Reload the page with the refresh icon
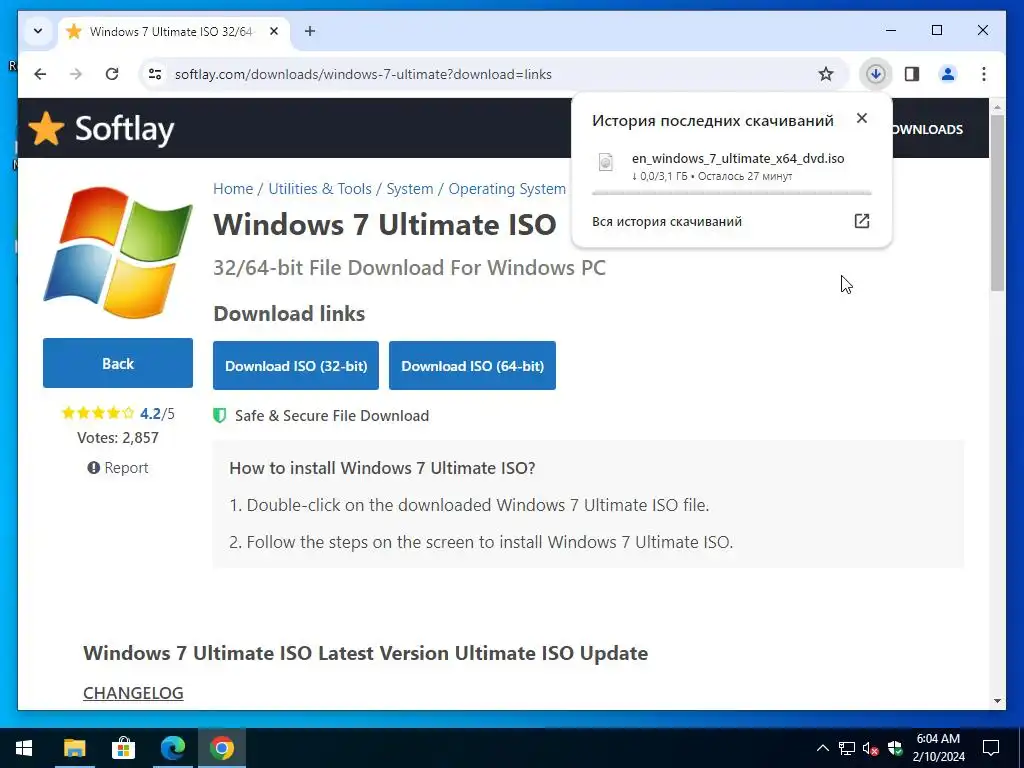The height and width of the screenshot is (768, 1024). point(112,74)
